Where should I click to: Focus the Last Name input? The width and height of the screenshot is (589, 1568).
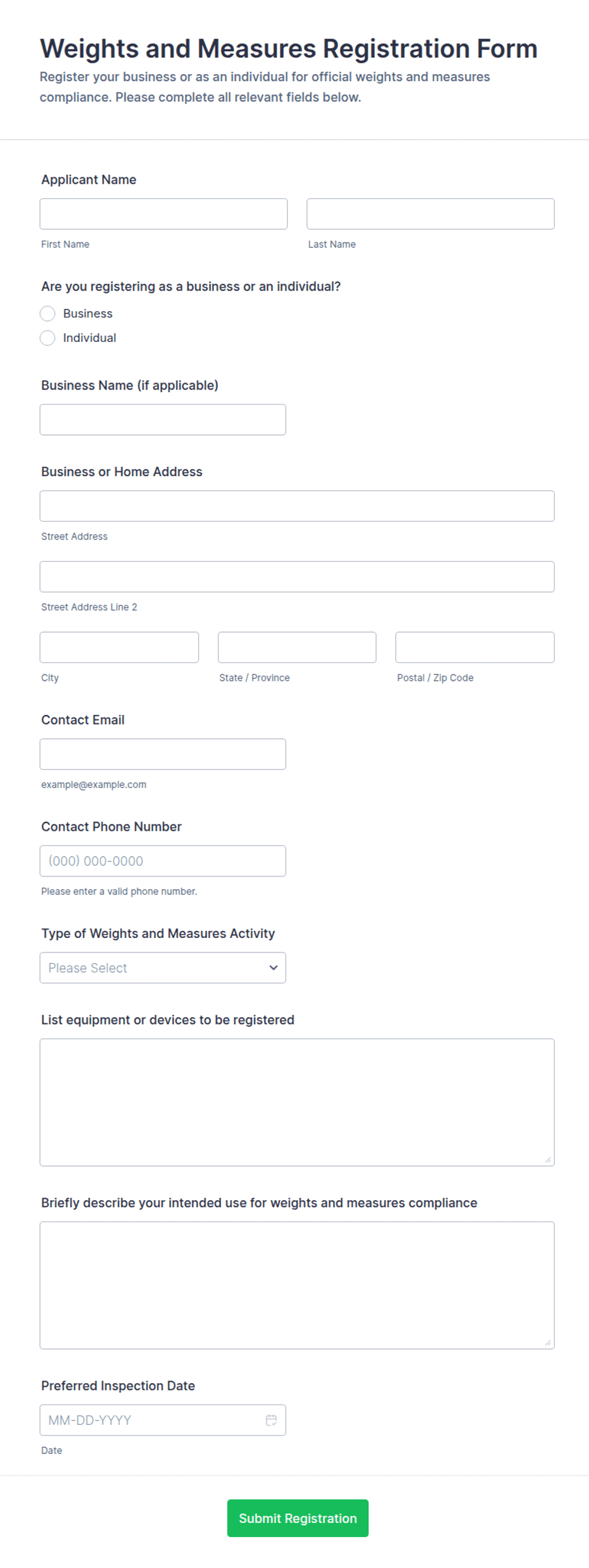point(431,214)
